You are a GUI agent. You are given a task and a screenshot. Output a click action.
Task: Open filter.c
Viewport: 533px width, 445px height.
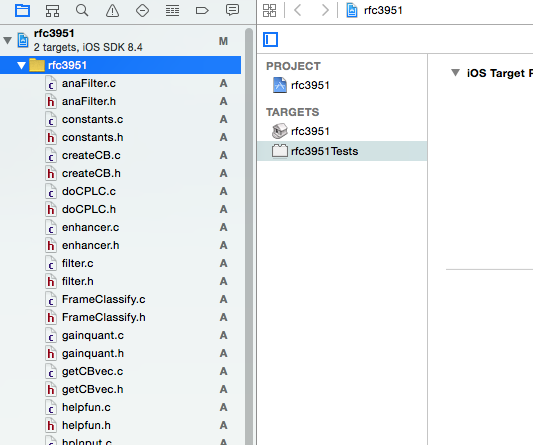click(78, 263)
